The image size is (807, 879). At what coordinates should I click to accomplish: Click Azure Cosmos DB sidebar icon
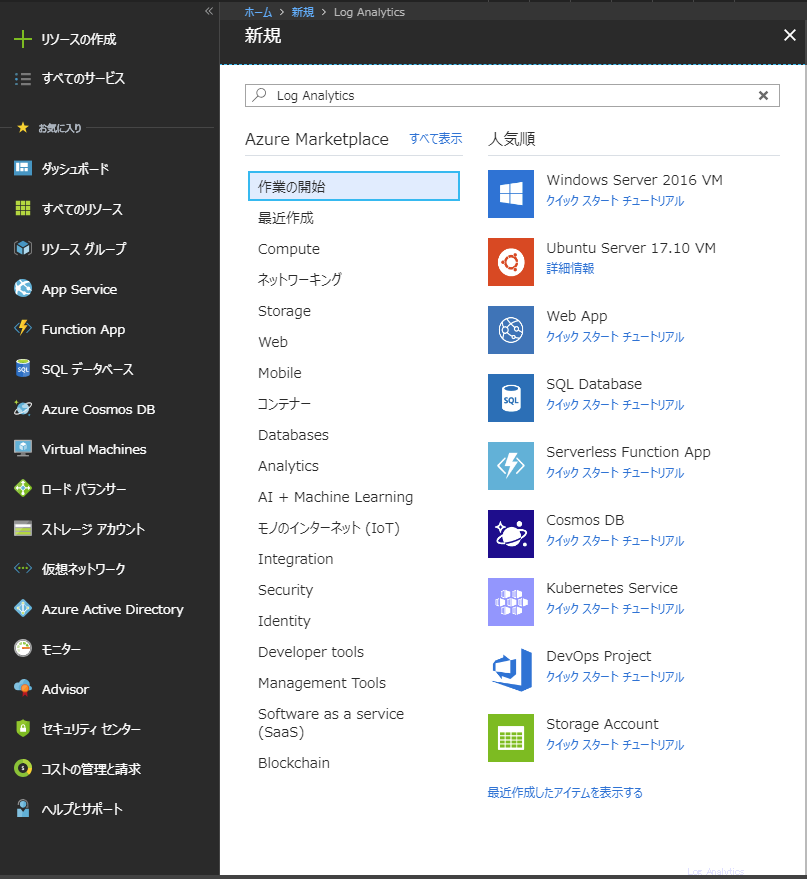[x=22, y=409]
